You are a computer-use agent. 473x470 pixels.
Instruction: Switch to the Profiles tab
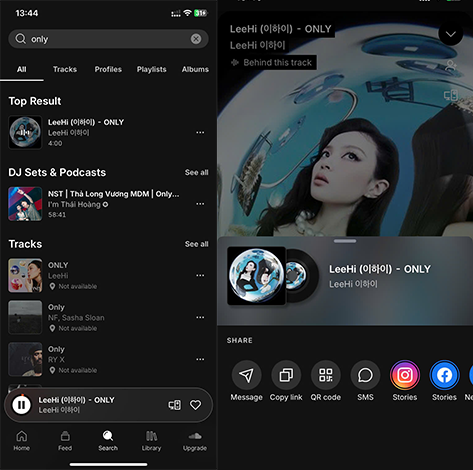[x=108, y=69]
